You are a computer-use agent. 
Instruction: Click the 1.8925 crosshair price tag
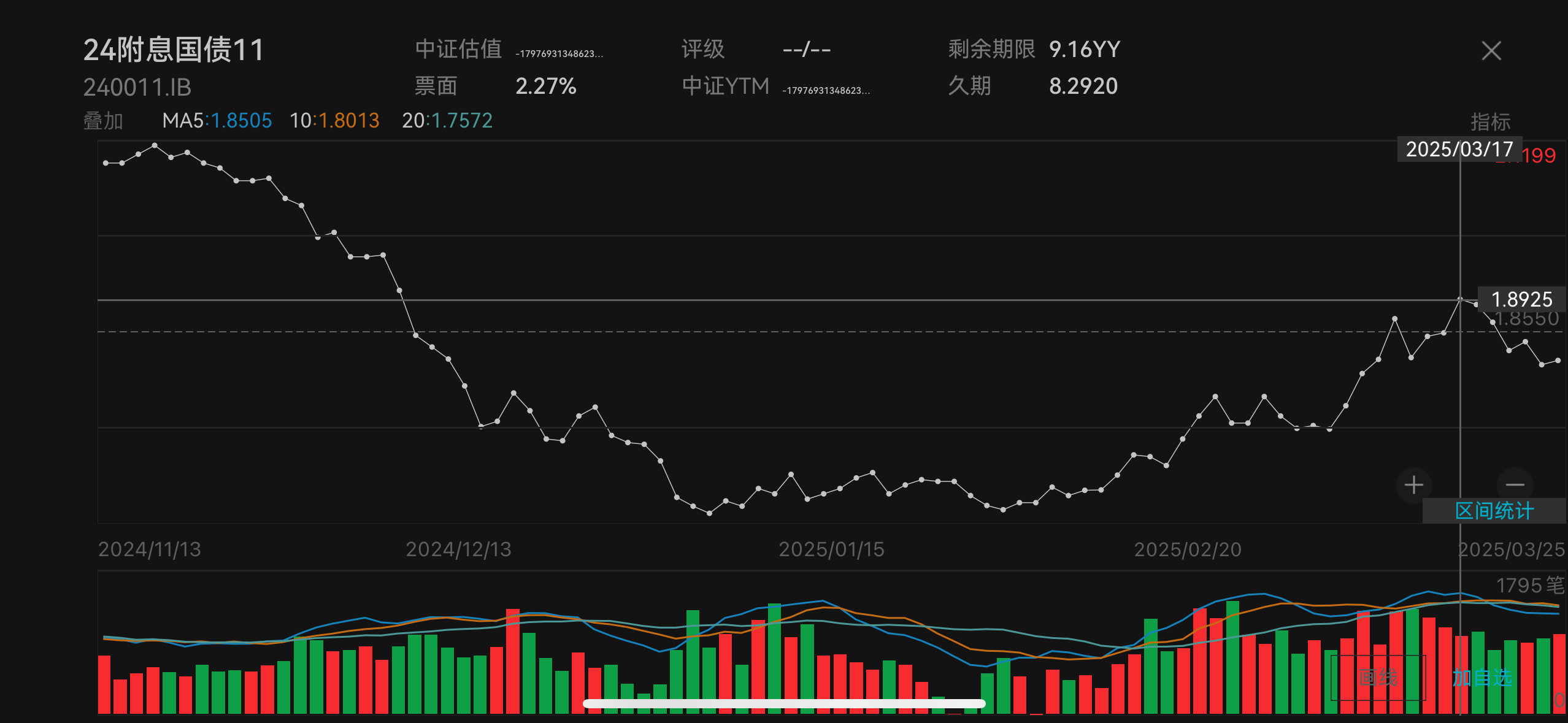pyautogui.click(x=1521, y=299)
